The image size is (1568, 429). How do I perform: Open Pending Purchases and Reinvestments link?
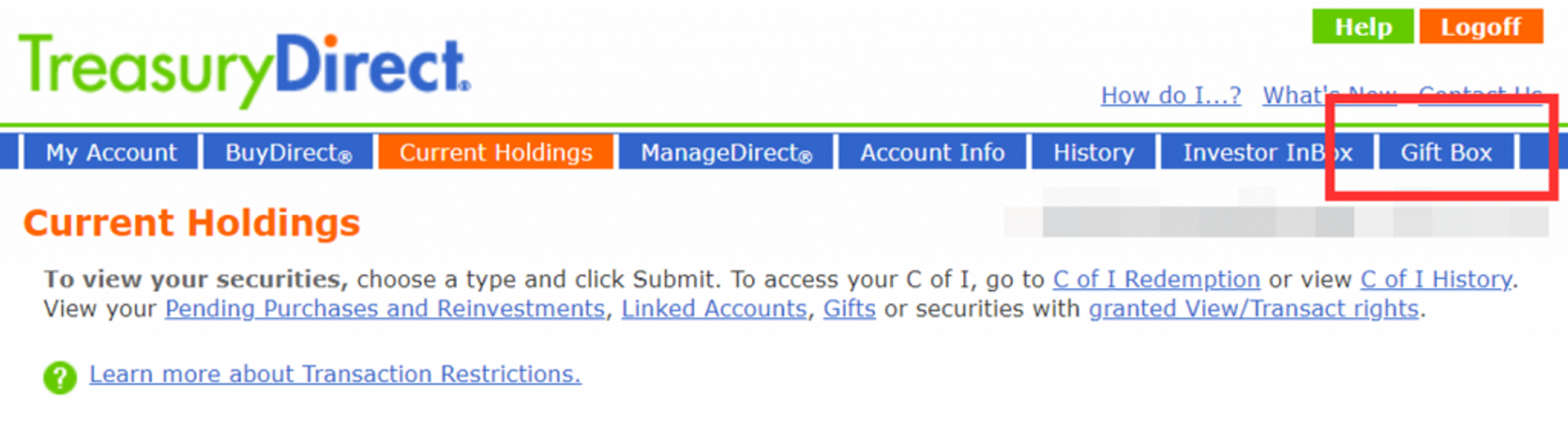384,309
